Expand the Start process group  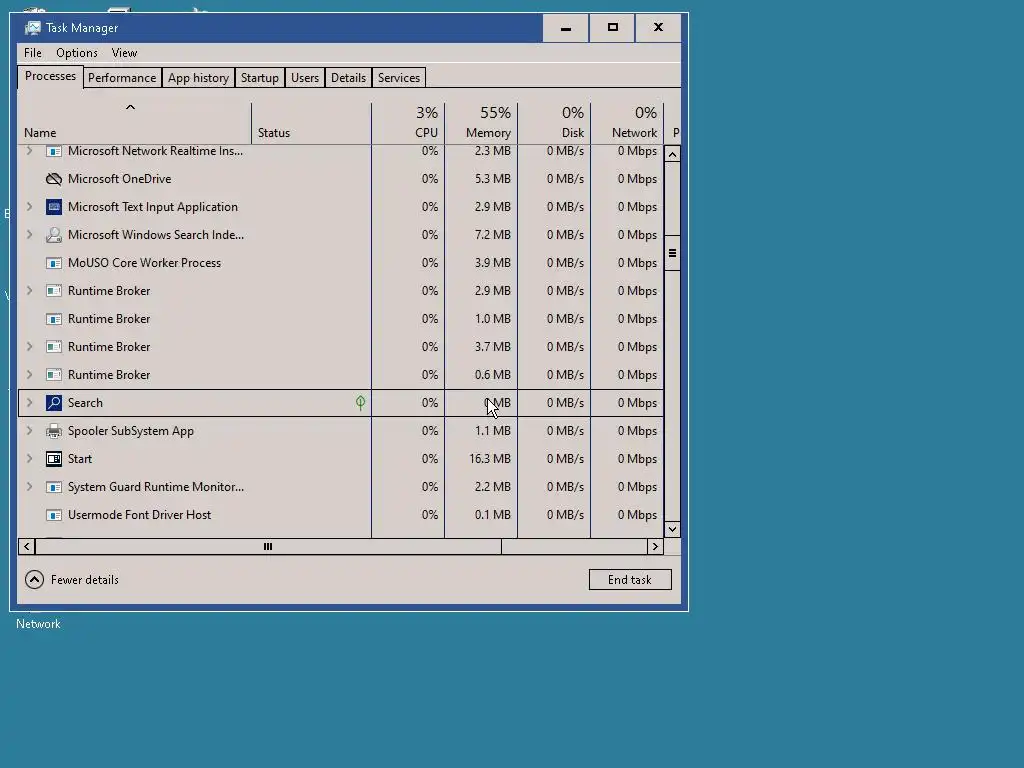click(29, 459)
